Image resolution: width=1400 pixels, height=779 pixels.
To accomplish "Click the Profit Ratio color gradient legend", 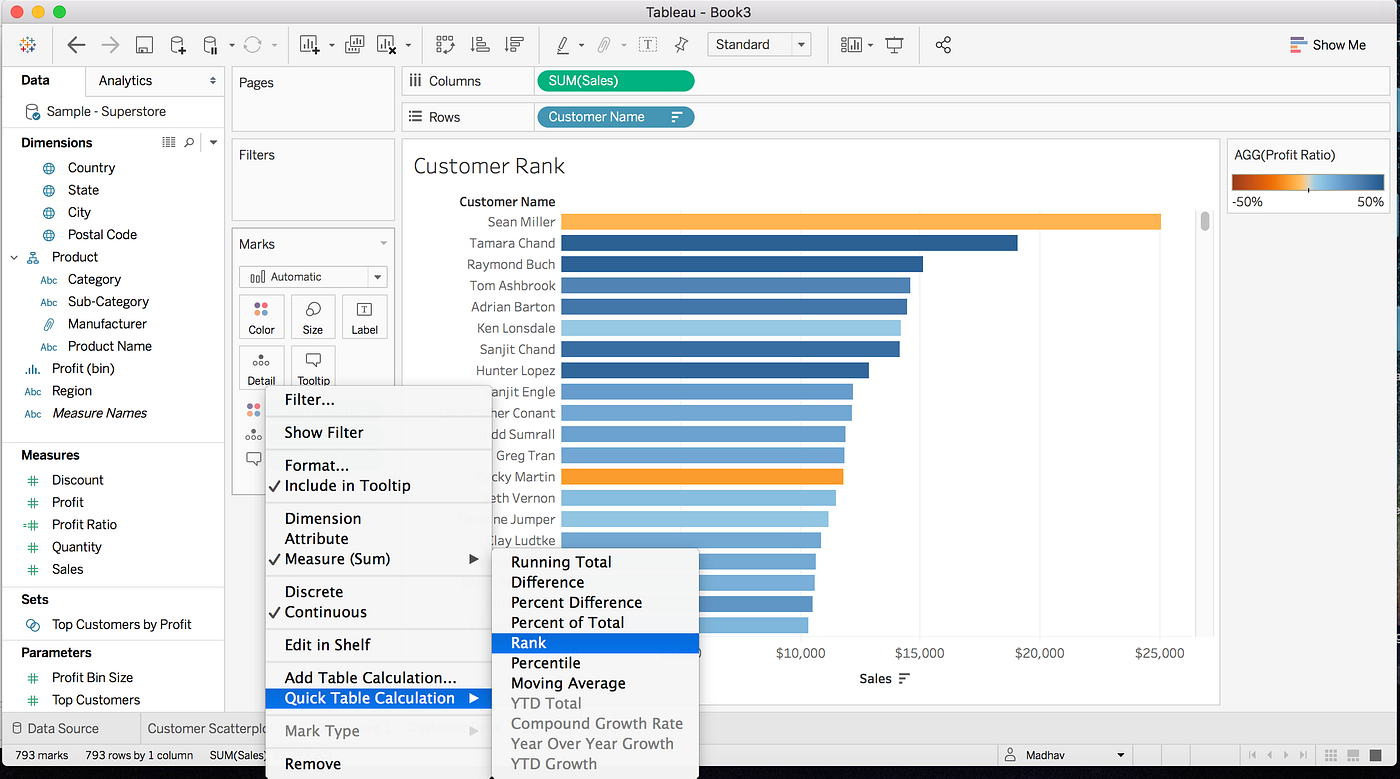I will pyautogui.click(x=1308, y=182).
